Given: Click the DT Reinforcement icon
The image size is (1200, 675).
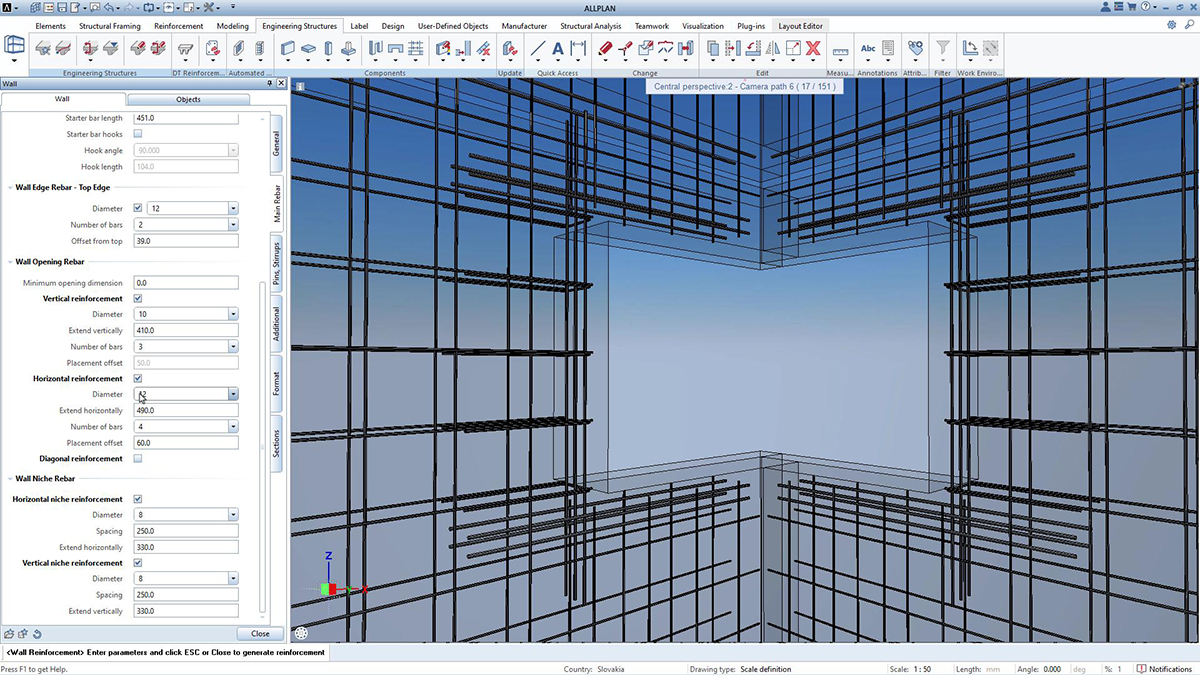Looking at the screenshot, I should pyautogui.click(x=185, y=48).
